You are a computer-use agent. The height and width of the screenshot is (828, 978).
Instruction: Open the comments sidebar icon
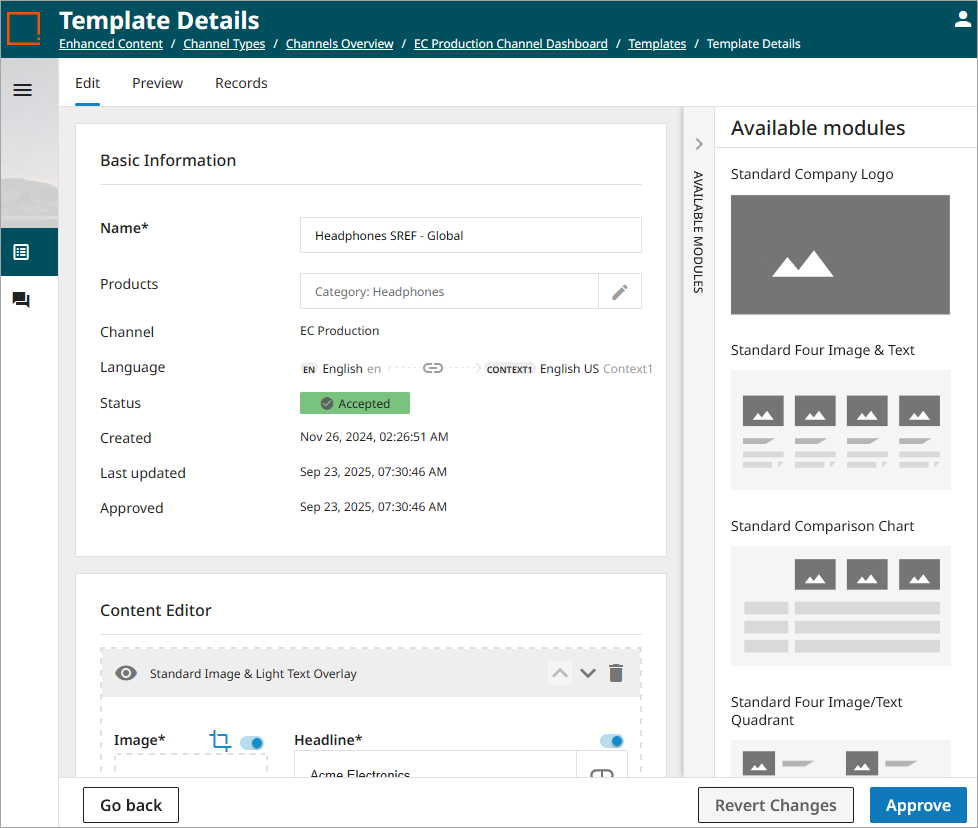21,300
